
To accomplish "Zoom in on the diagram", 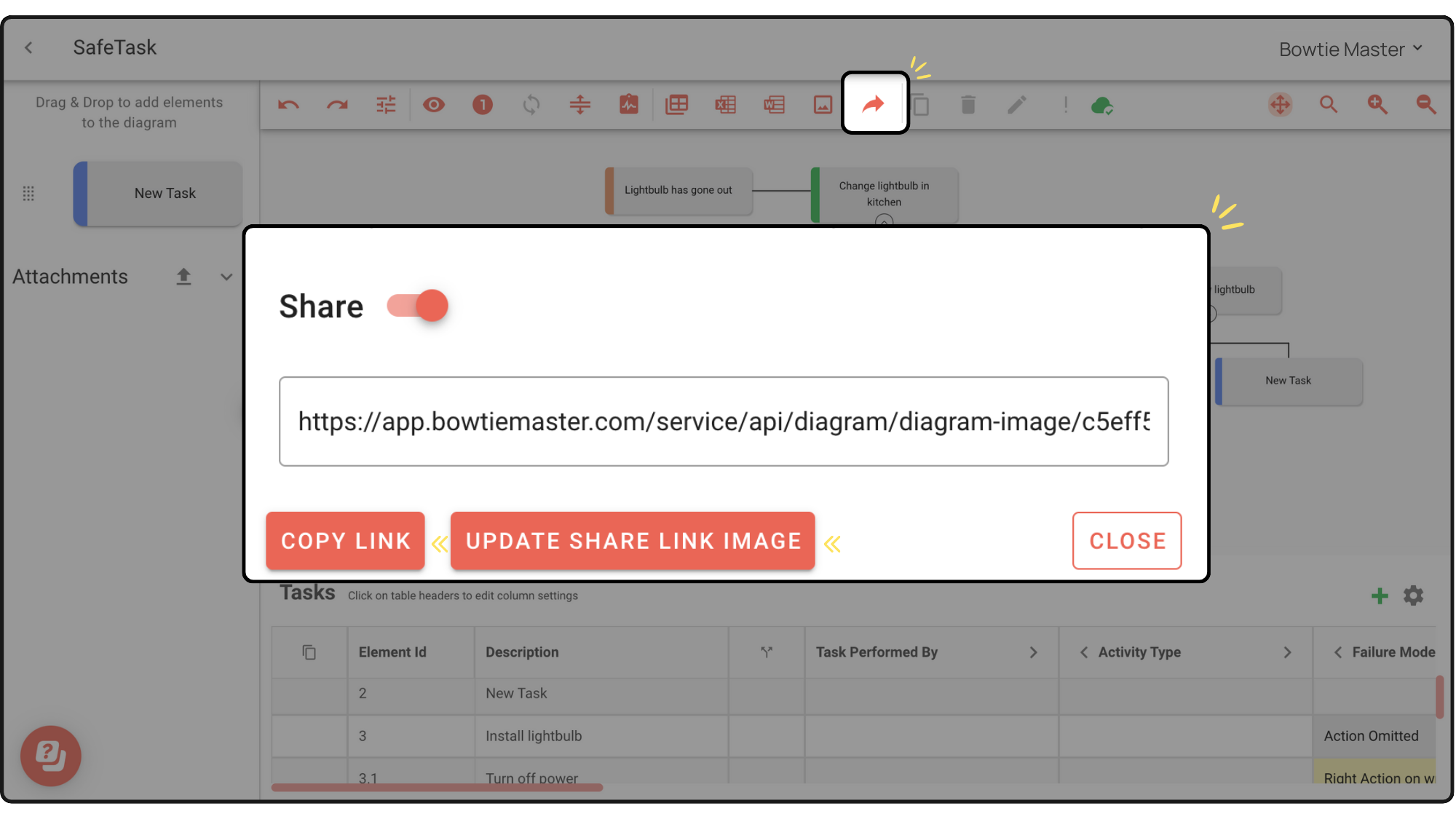I will coord(1377,105).
